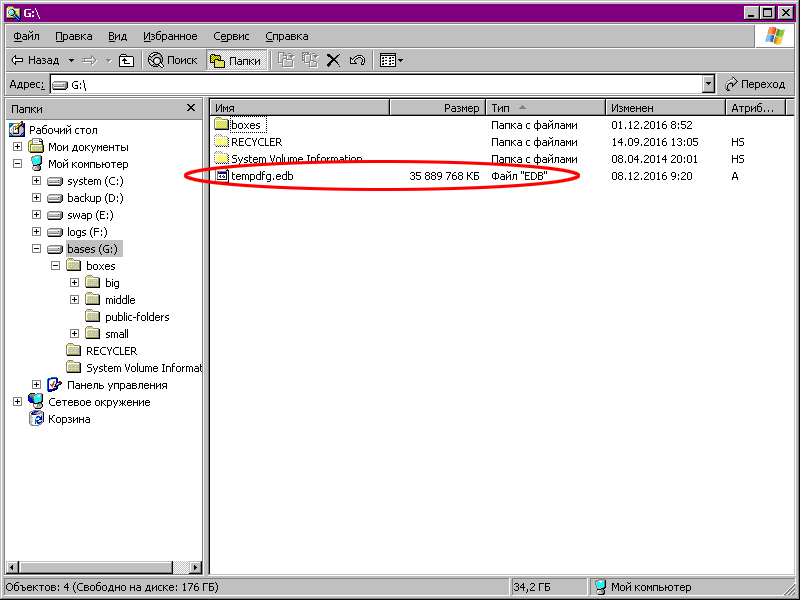Click the Move To folder icon

286,60
